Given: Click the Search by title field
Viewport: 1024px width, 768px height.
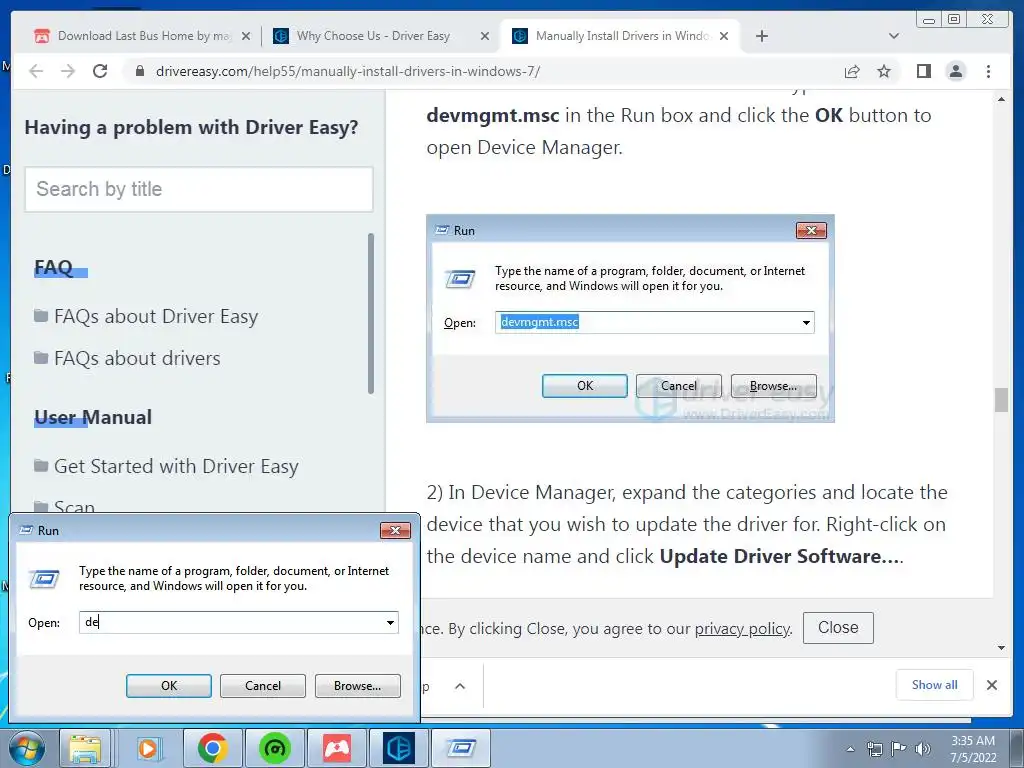Looking at the screenshot, I should point(199,189).
